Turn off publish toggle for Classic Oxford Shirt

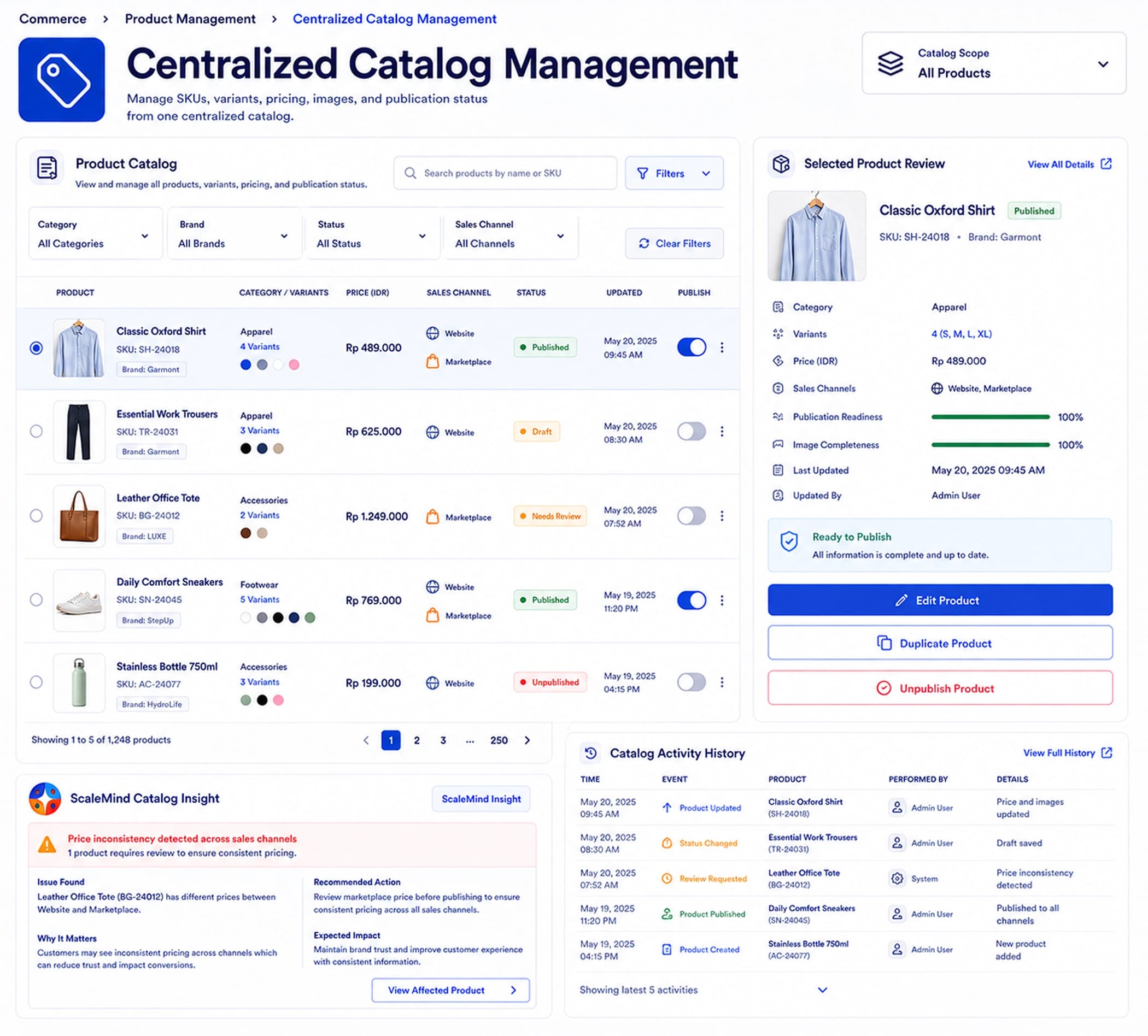coord(692,347)
